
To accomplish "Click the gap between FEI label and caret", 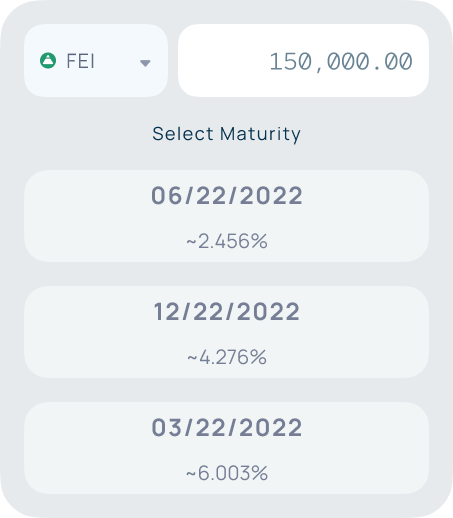I will (x=117, y=61).
